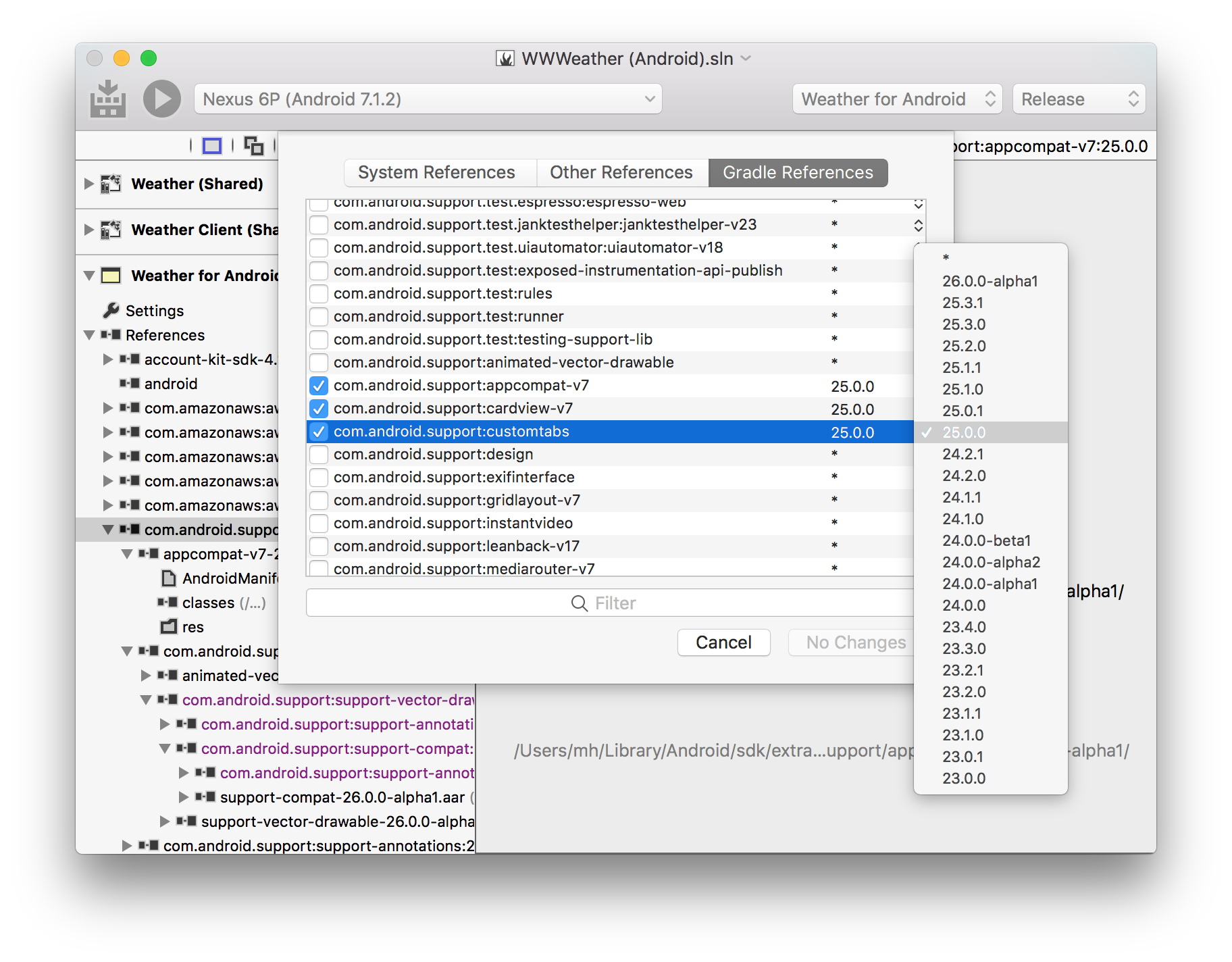Select the animated-vector-drawable row
Screen dimensions: 1232x962
click(x=610, y=363)
